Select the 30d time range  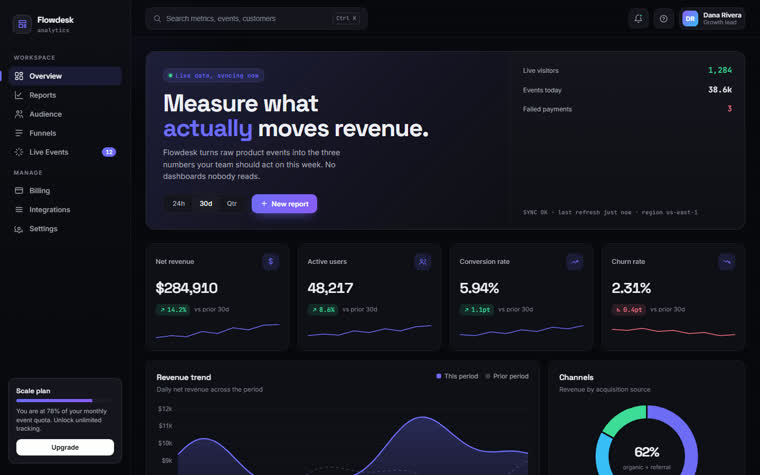206,204
